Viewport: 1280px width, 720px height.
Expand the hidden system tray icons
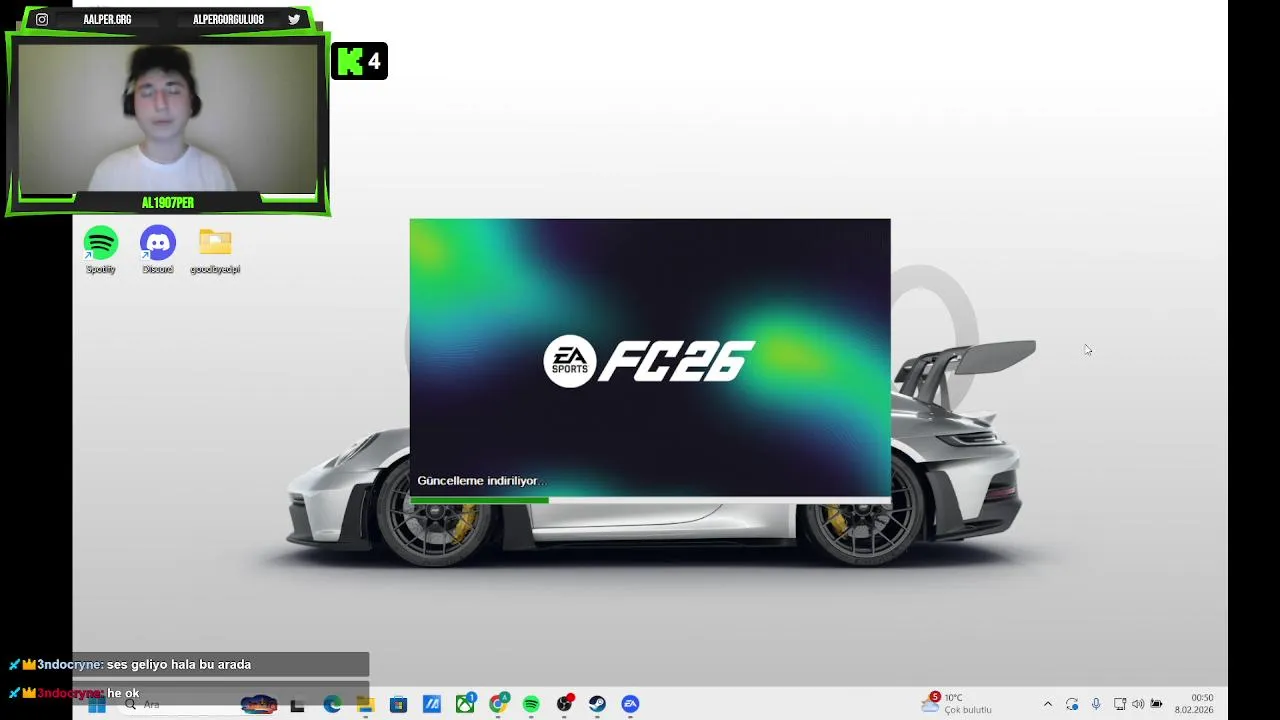pos(1048,704)
